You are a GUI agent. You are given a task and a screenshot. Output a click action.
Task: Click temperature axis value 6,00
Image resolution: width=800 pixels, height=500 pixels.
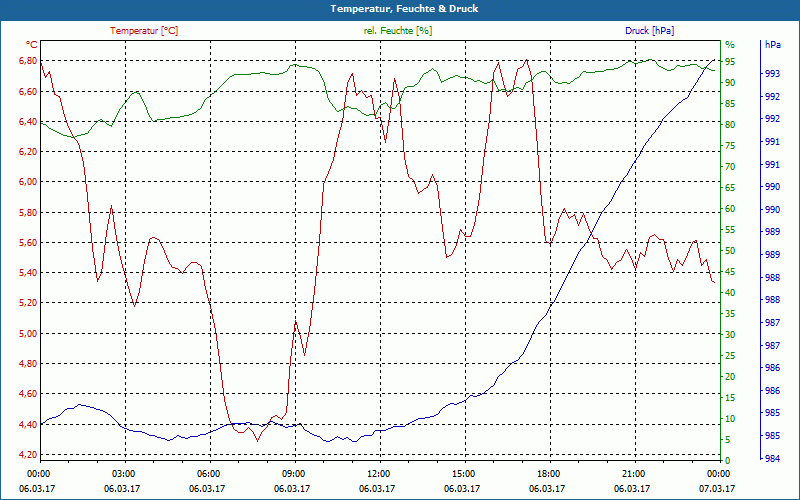(x=28, y=182)
